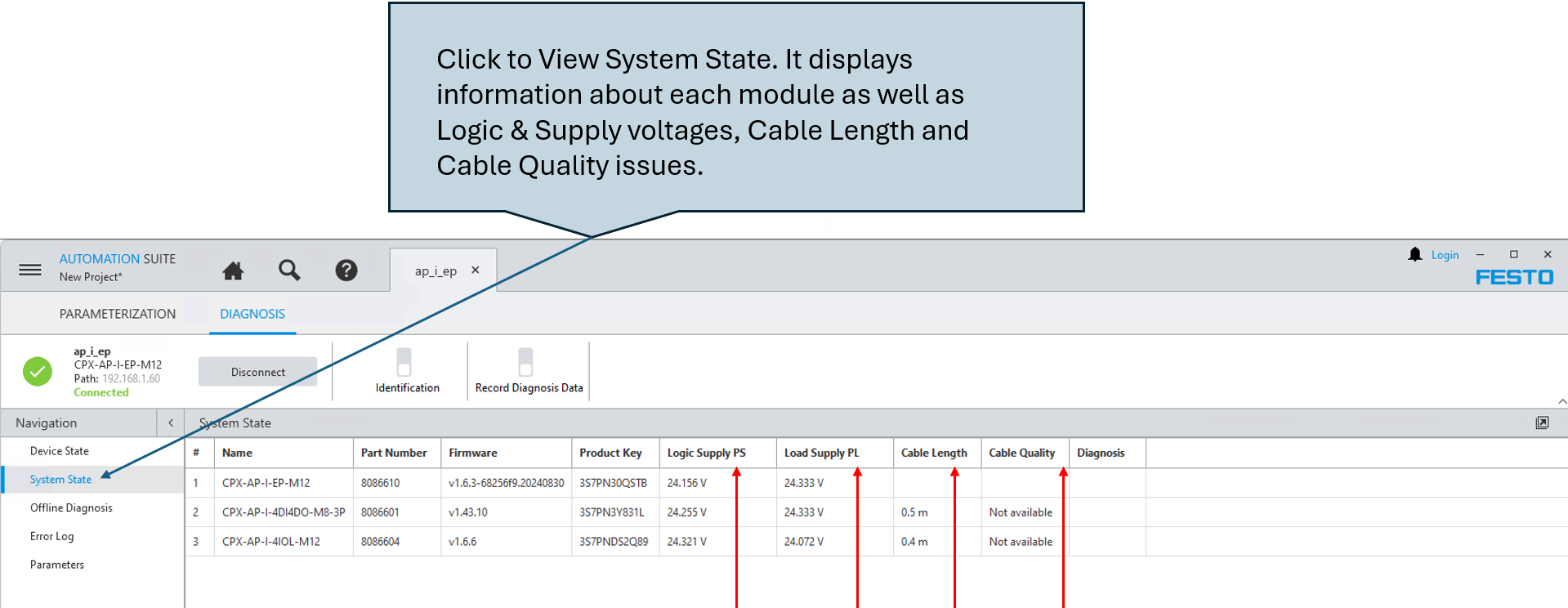Click part number 8086604

pyautogui.click(x=380, y=542)
